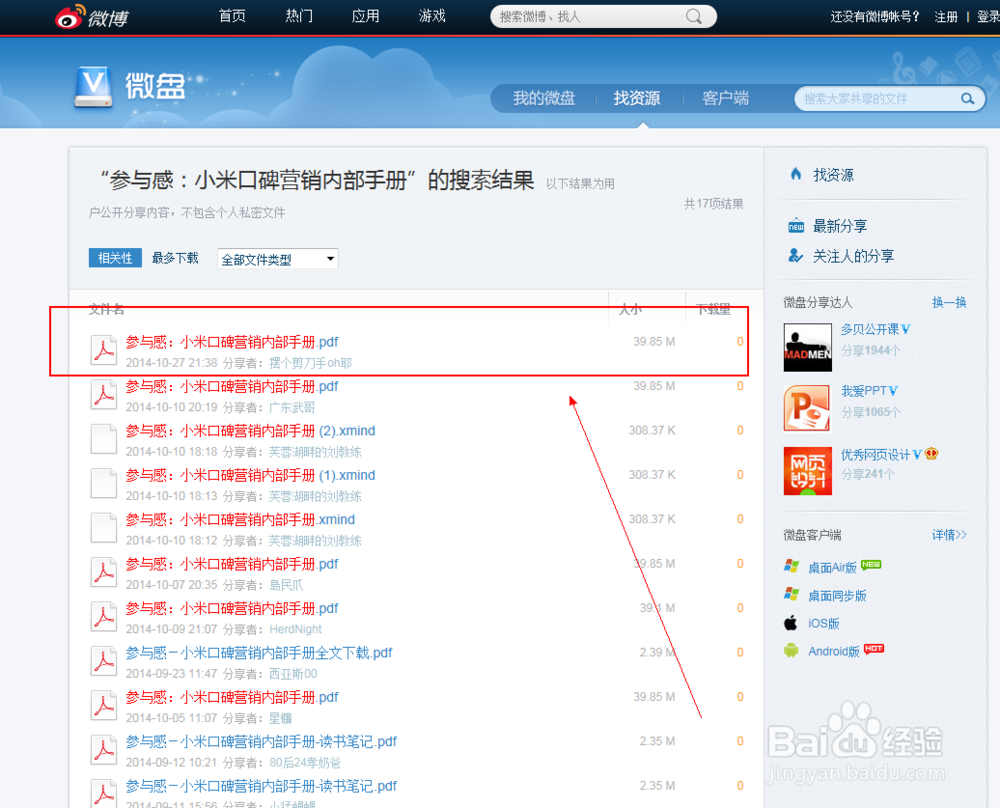Click the 找资源 flame icon in the sidebar
This screenshot has width=1000, height=808.
[x=797, y=174]
